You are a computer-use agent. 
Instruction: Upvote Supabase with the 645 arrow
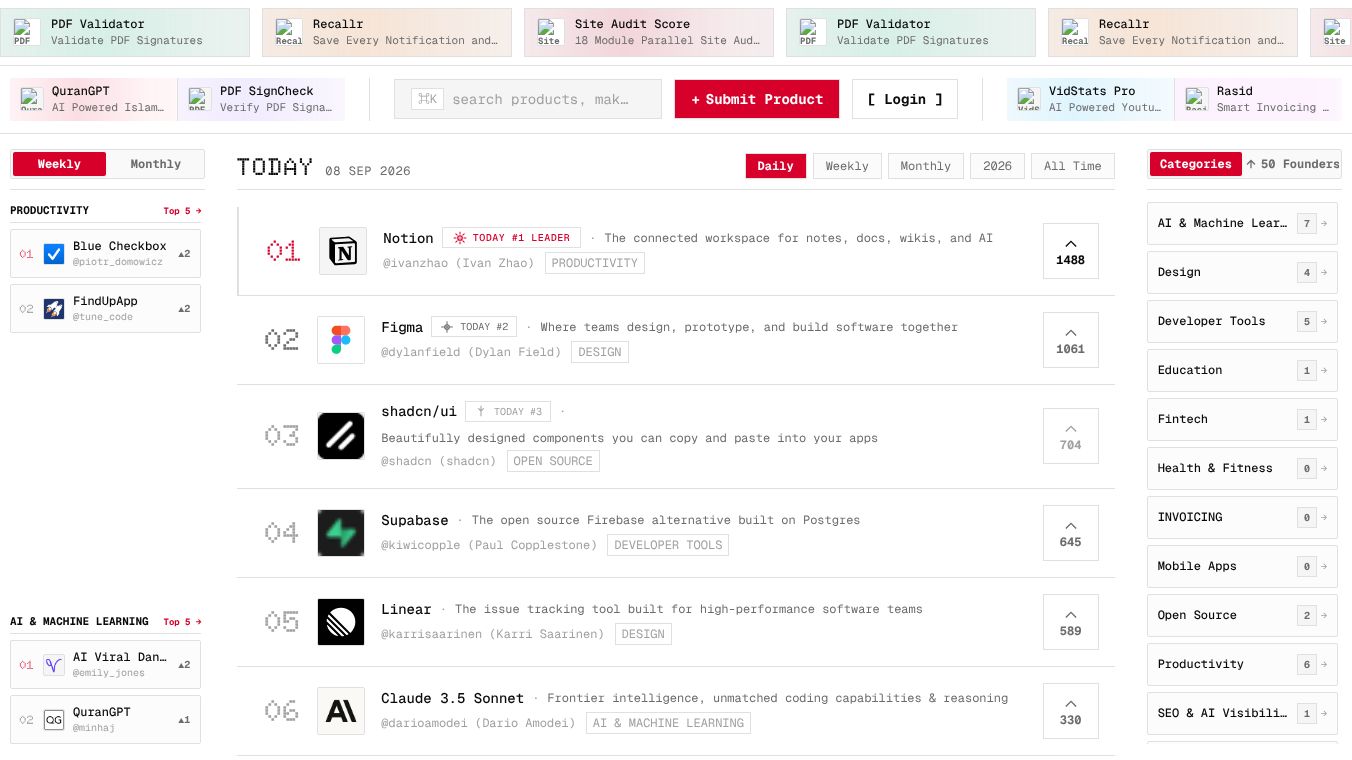tap(1070, 533)
